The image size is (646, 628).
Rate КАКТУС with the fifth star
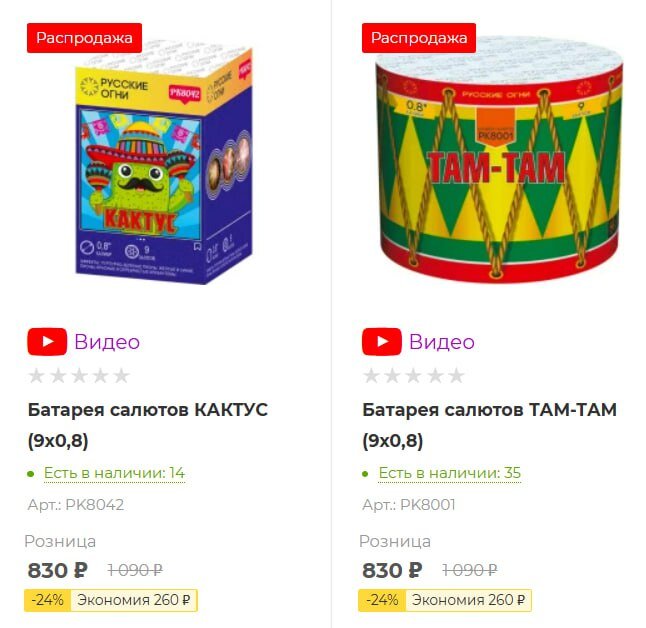pyautogui.click(x=122, y=375)
